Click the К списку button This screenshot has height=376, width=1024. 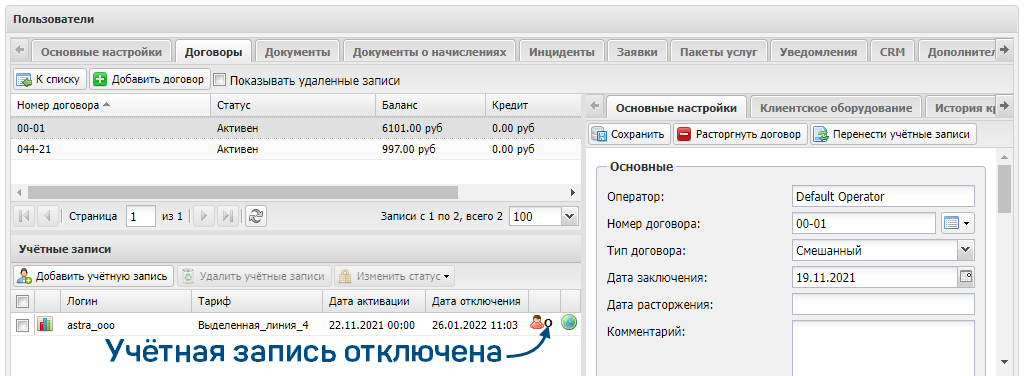click(x=50, y=80)
